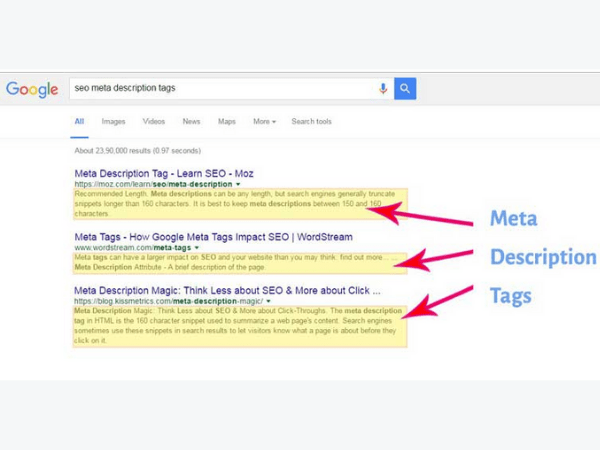Click the blue search magnifier button

405,88
